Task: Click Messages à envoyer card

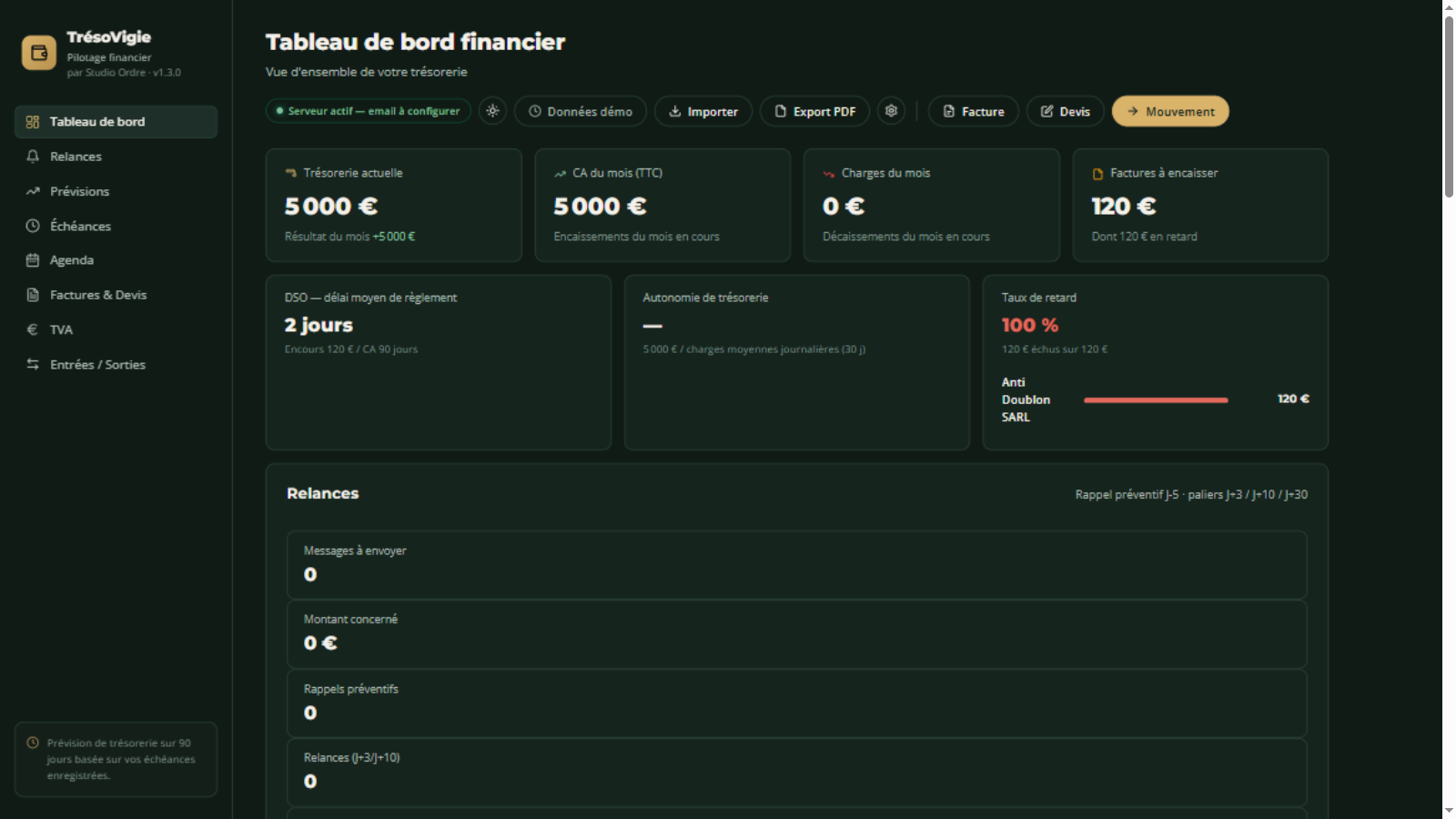Action: tap(797, 565)
